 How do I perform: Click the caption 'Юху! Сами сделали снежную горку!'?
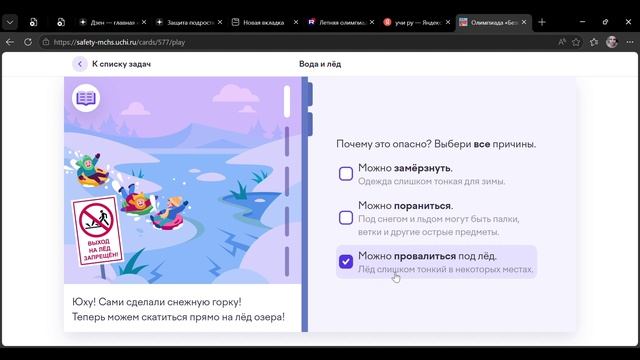[x=157, y=302]
